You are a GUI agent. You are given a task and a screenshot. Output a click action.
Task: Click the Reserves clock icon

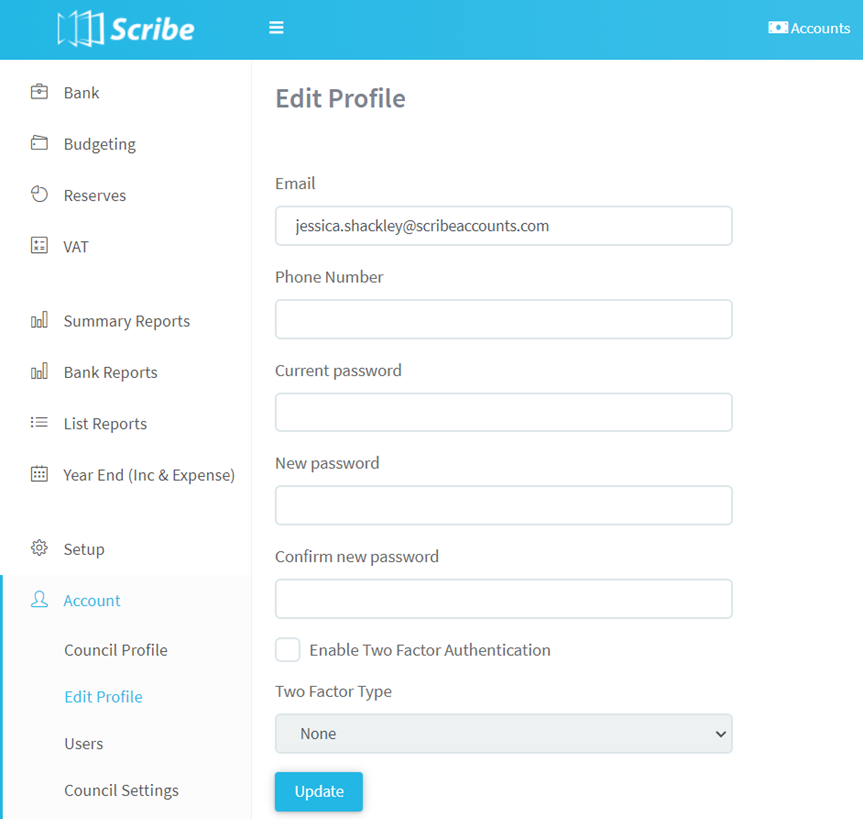38,195
